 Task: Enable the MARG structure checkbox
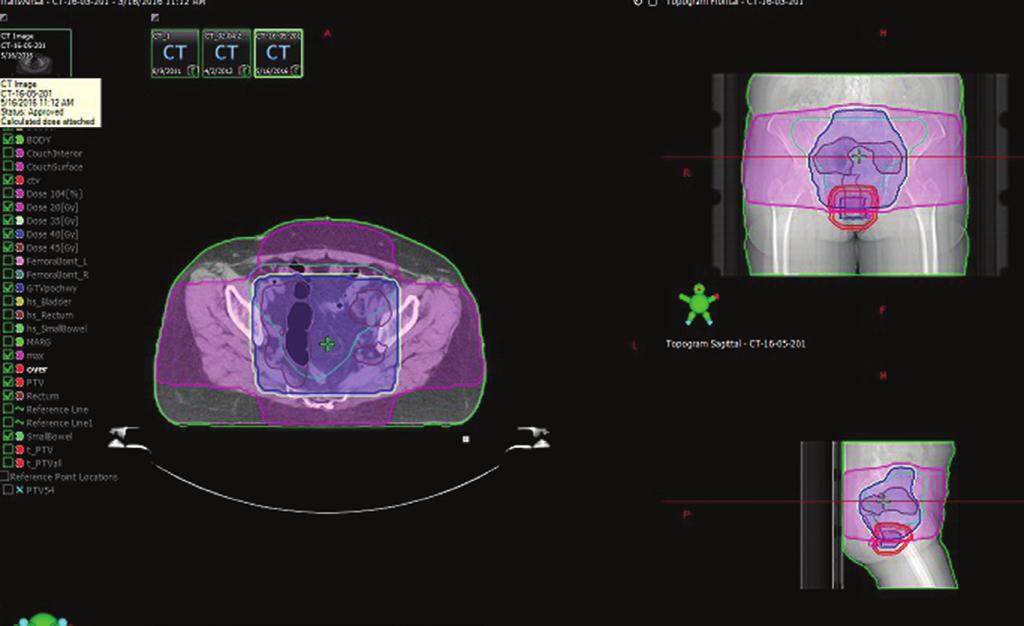coord(8,341)
